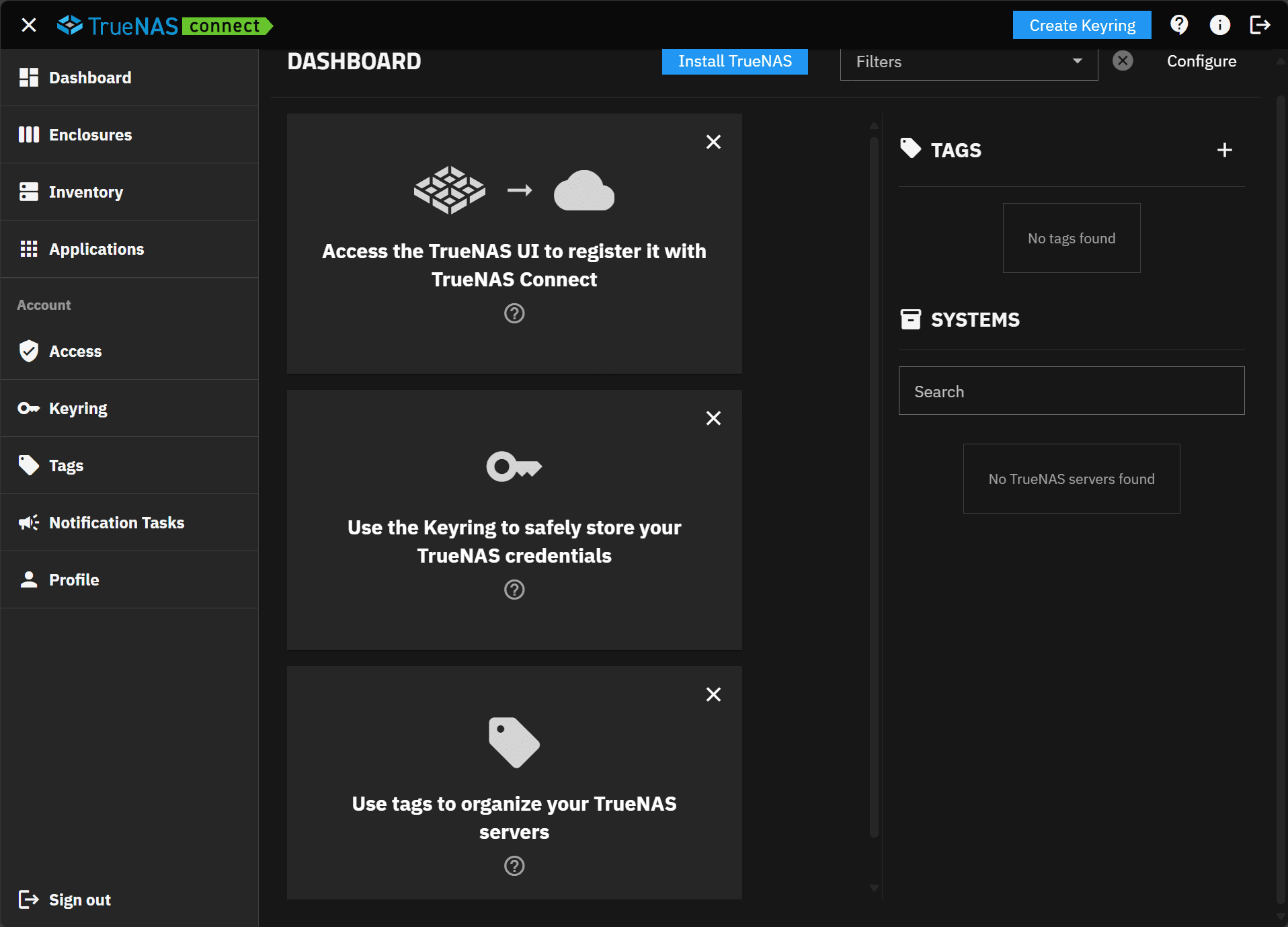Screen dimensions: 1288x927
Task: Click the page scrollbar at right edge
Action: tap(1281, 499)
